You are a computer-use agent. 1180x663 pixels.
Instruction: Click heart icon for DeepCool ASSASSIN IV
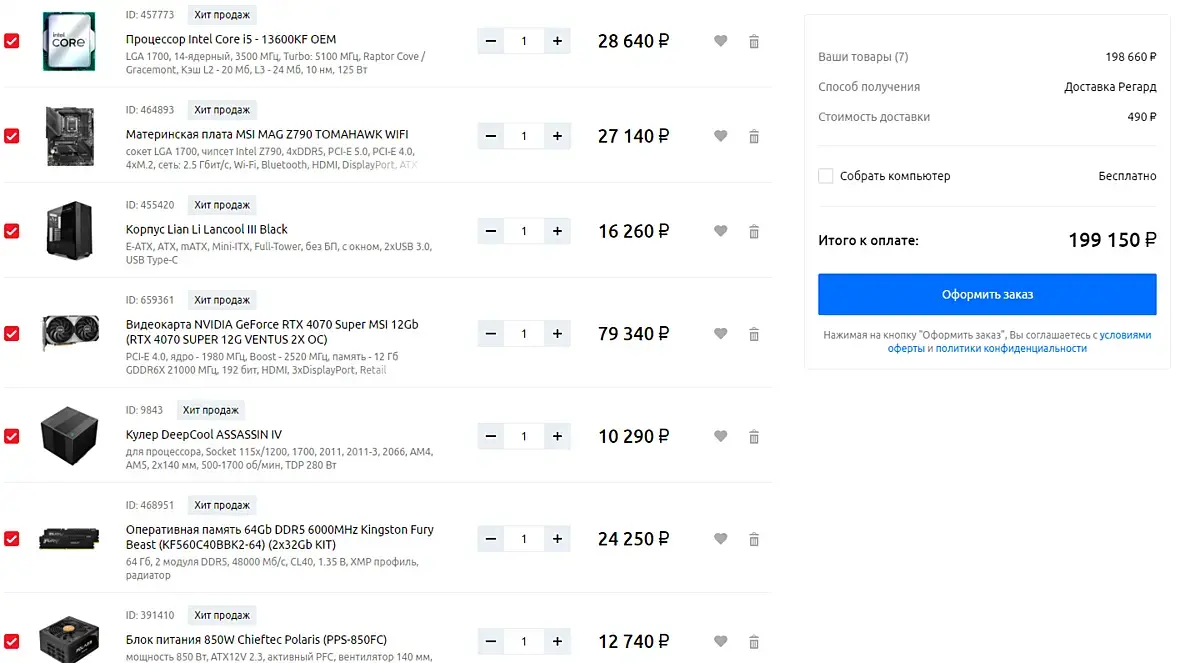click(x=720, y=436)
